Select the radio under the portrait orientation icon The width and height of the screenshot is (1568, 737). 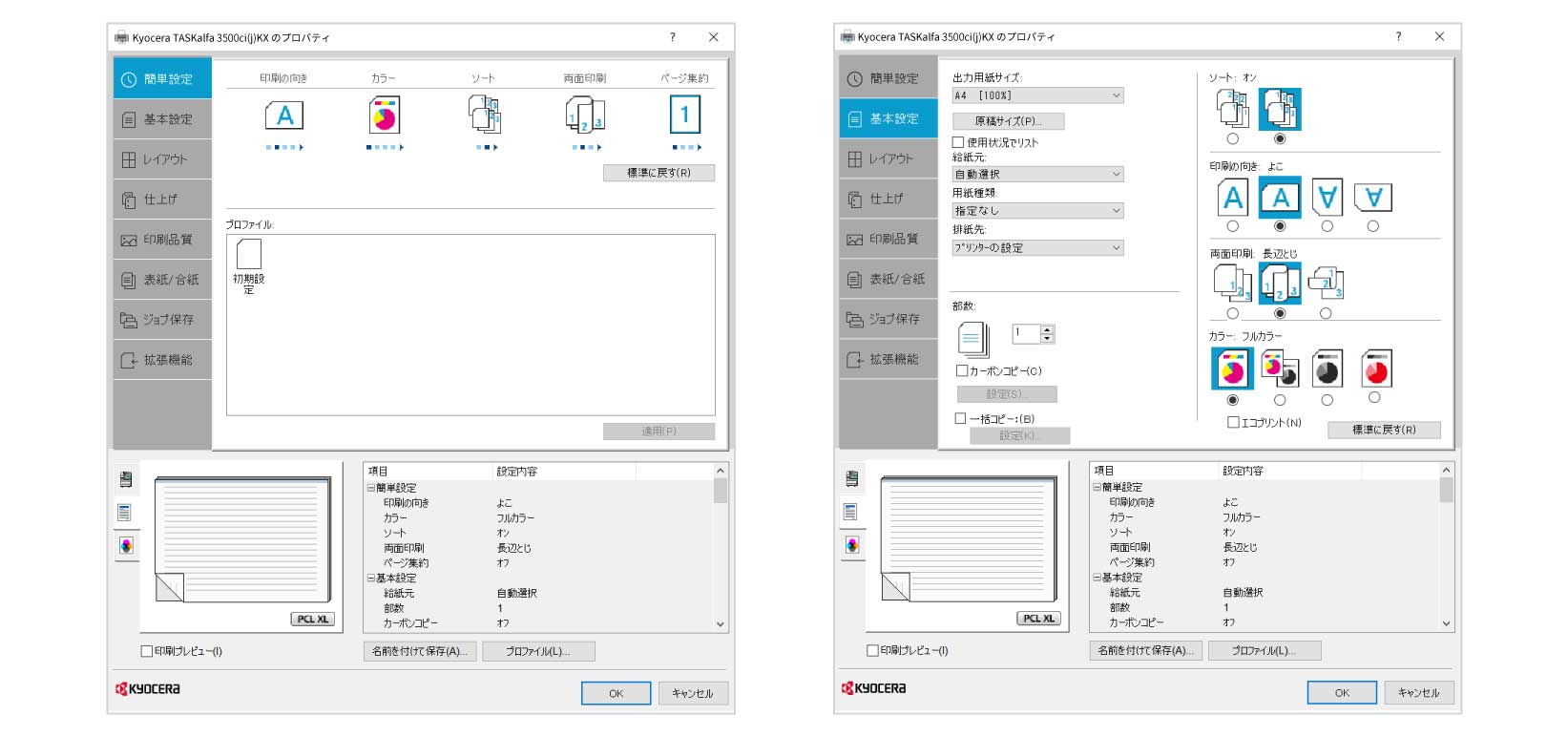click(x=1233, y=226)
